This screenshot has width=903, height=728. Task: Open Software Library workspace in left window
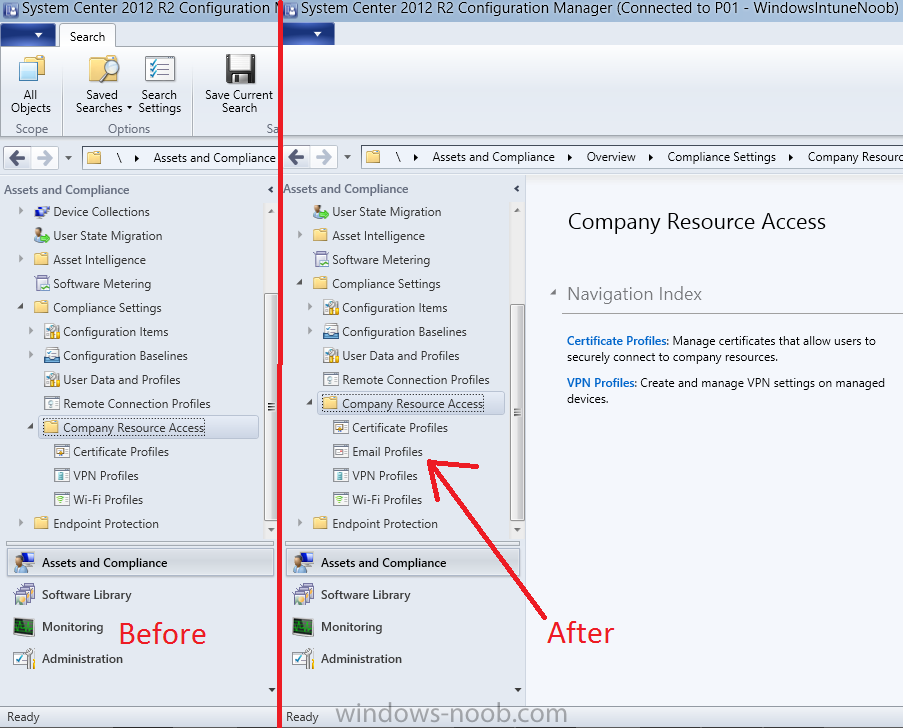tap(140, 594)
